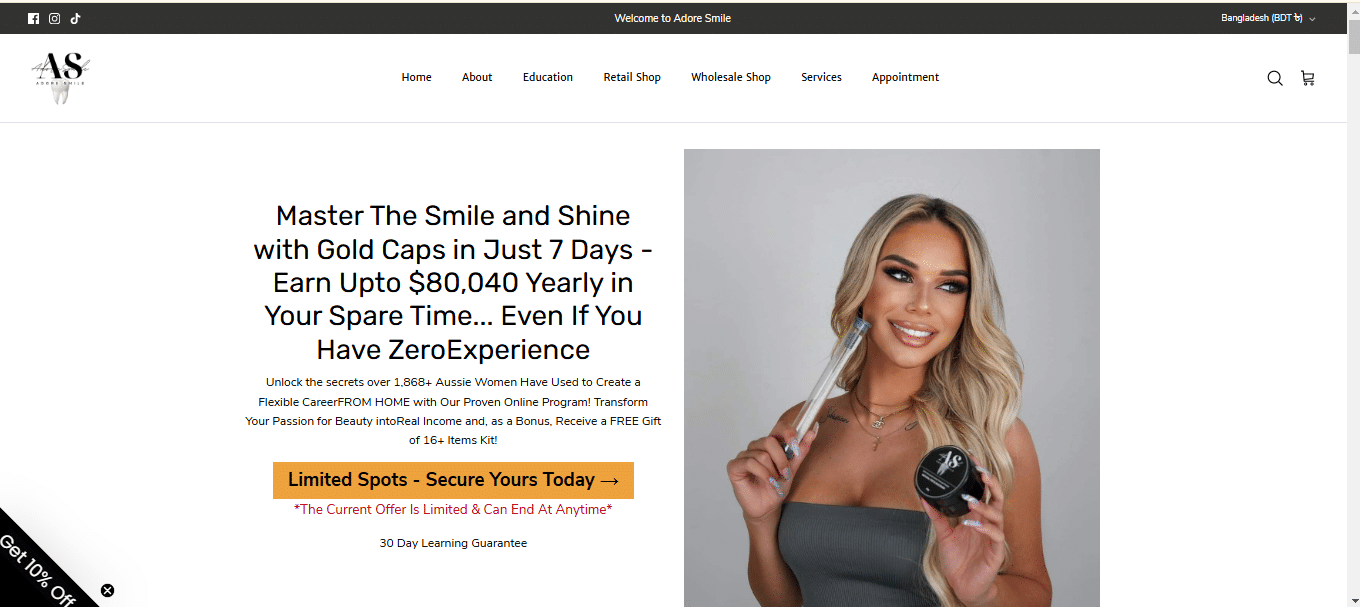The height and width of the screenshot is (607, 1360).
Task: Open the Education menu
Action: pyautogui.click(x=548, y=77)
